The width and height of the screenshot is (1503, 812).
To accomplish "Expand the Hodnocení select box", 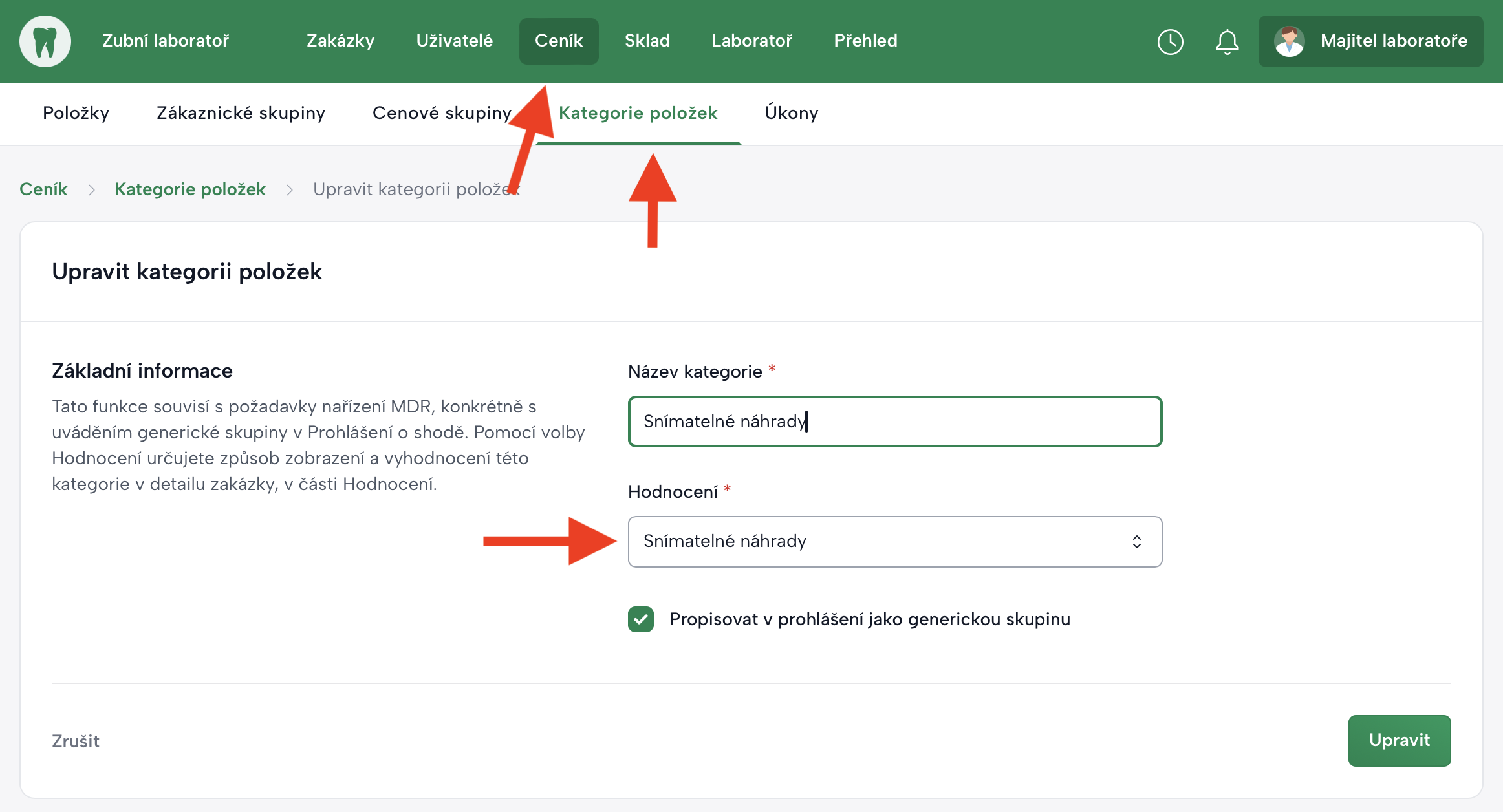I will 894,542.
